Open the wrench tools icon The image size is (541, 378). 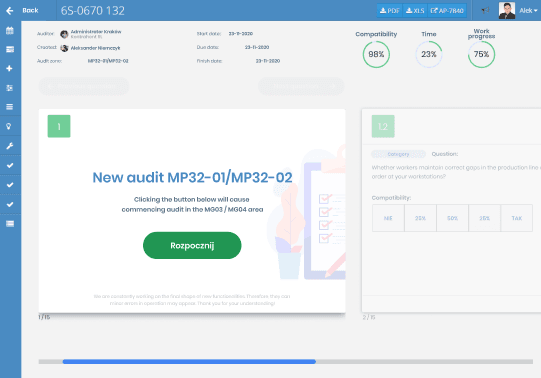pos(10,146)
